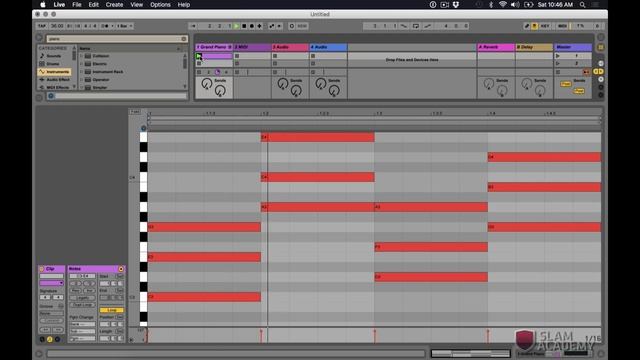Click the Punch-In switch icon

pos(404,26)
